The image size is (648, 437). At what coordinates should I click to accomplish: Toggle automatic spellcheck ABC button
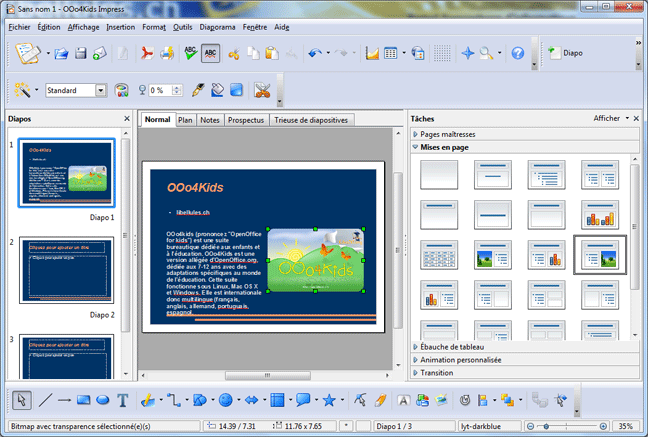click(210, 53)
